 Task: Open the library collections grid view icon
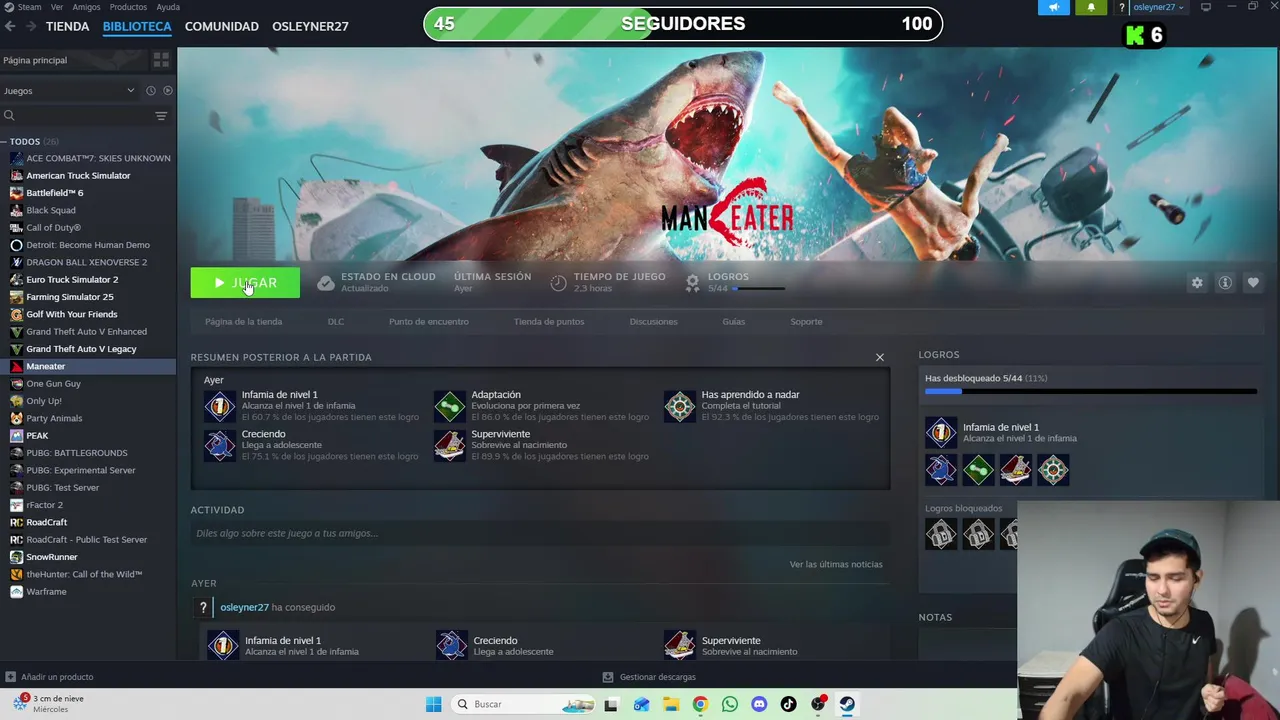[161, 60]
